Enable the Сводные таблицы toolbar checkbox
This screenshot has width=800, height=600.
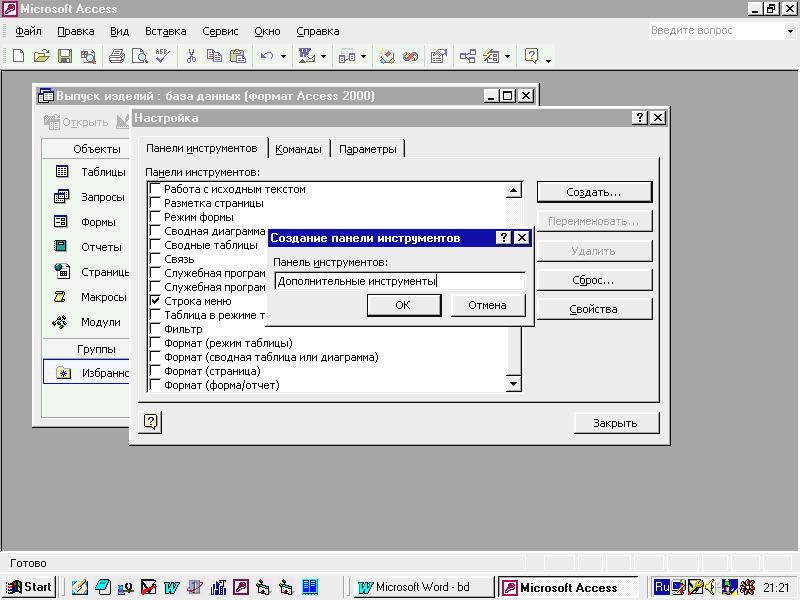click(x=155, y=245)
